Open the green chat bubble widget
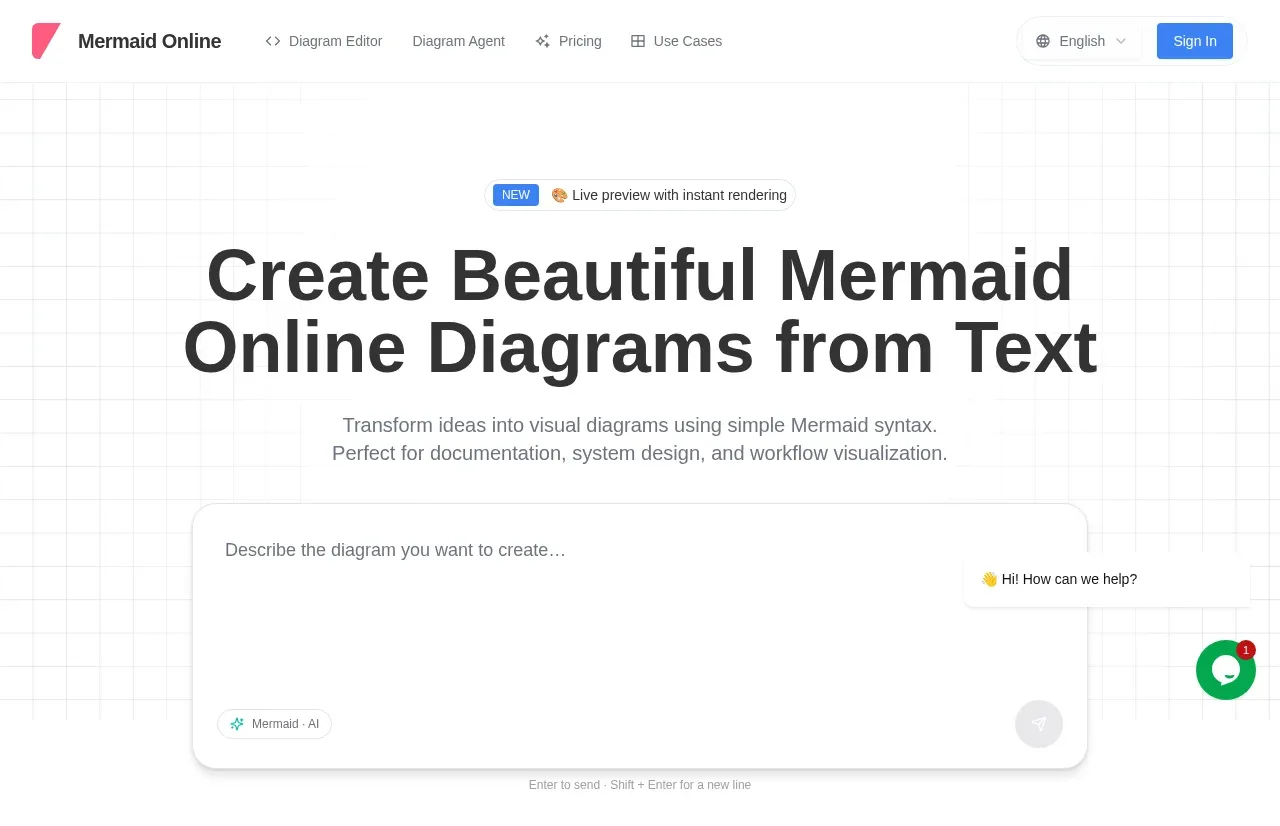This screenshot has width=1280, height=826. 1226,670
